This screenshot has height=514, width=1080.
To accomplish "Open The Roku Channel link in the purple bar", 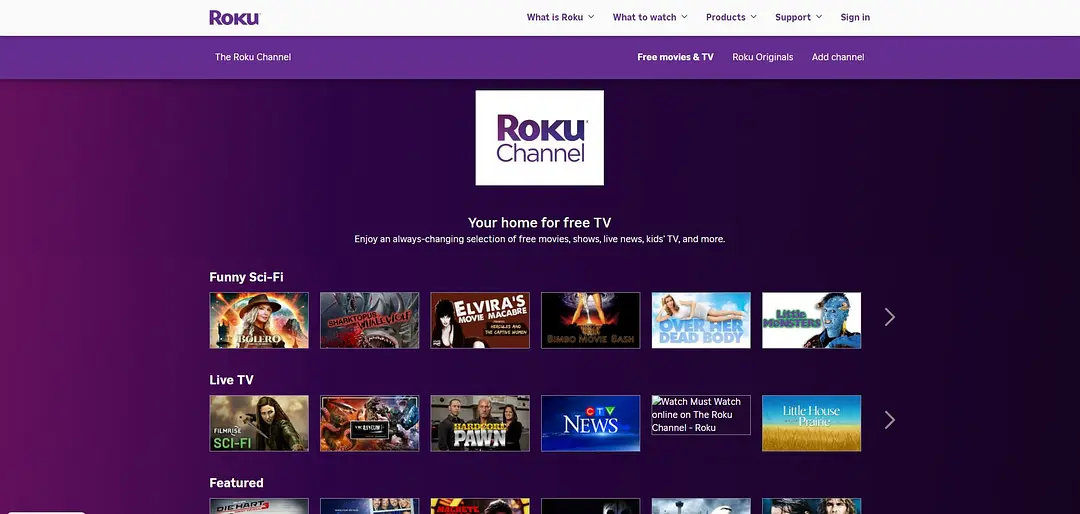I will [253, 57].
